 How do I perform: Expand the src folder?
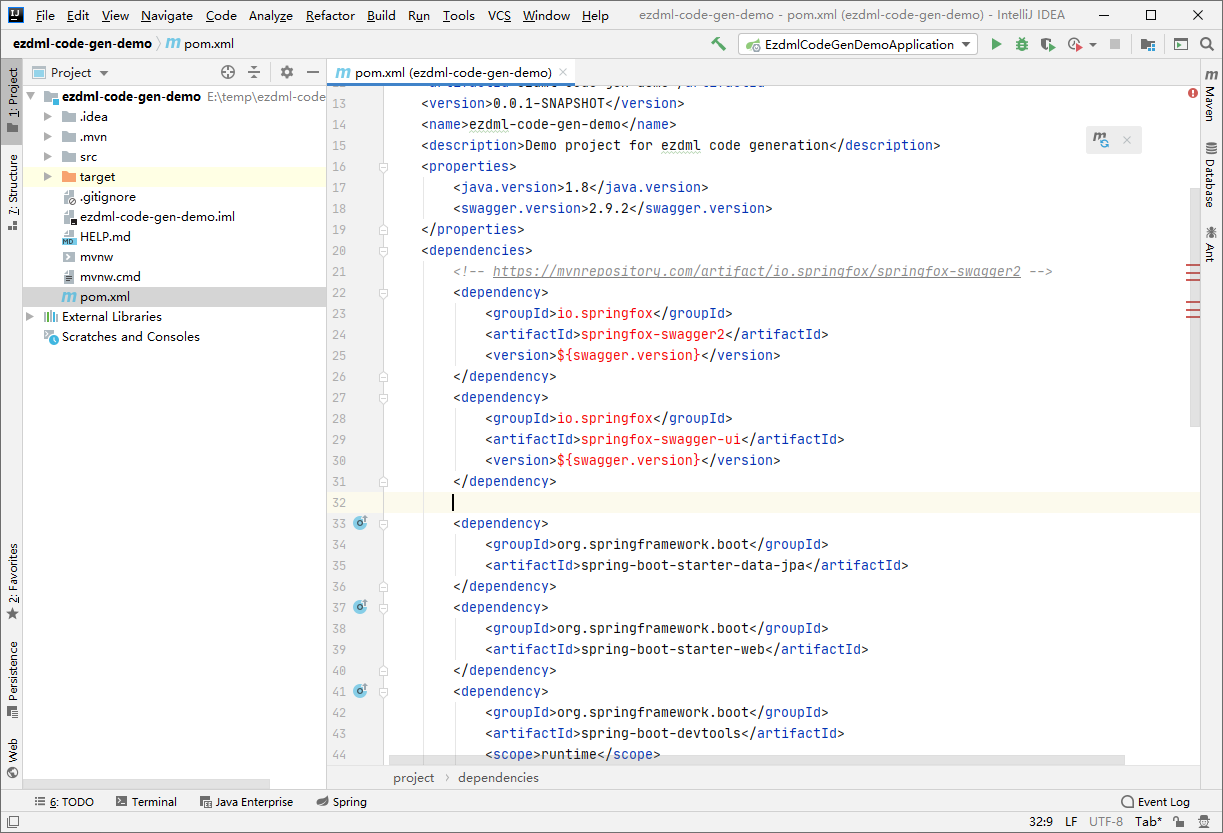[48, 157]
